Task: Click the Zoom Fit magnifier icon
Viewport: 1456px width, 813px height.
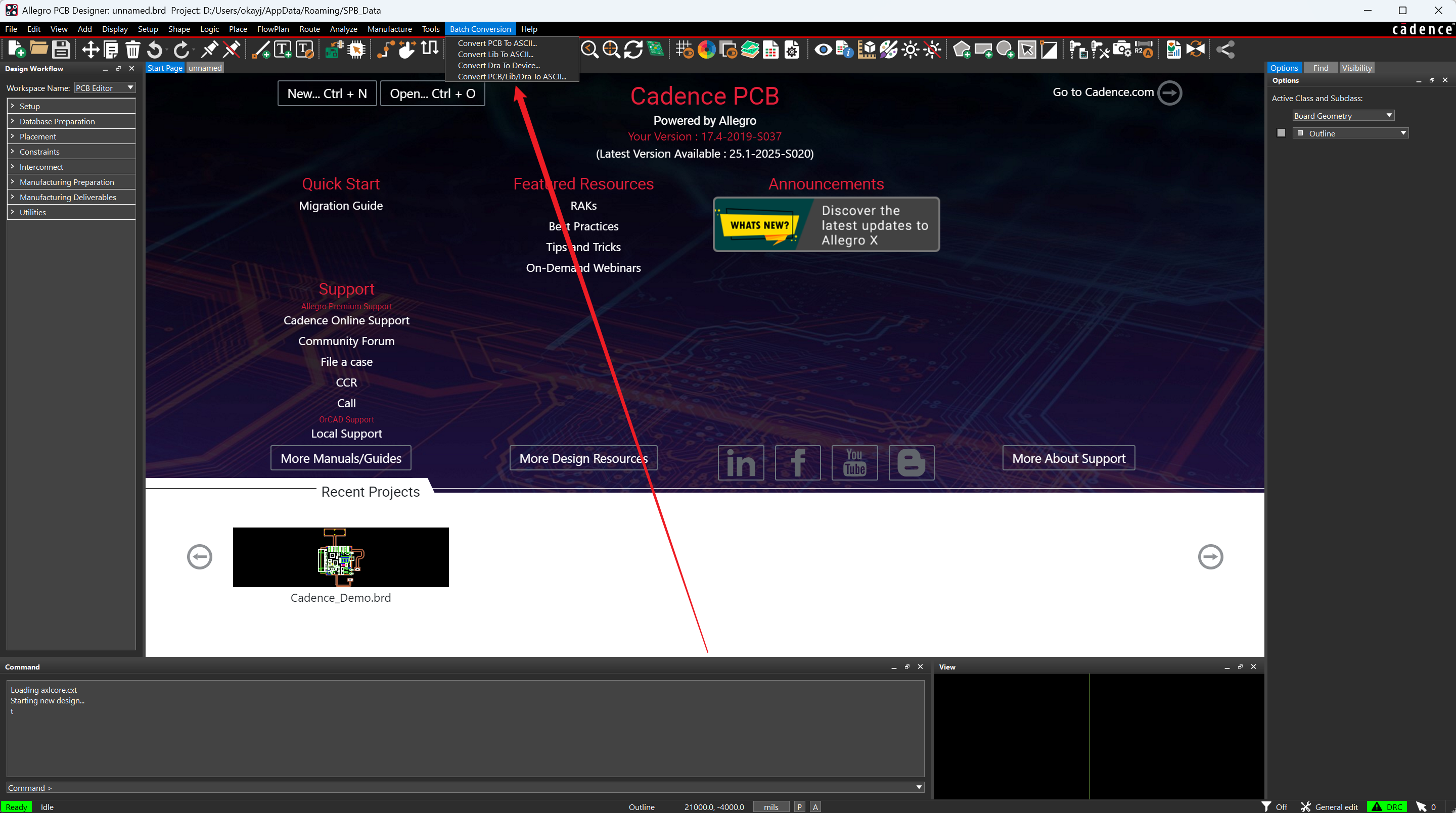Action: click(x=611, y=50)
